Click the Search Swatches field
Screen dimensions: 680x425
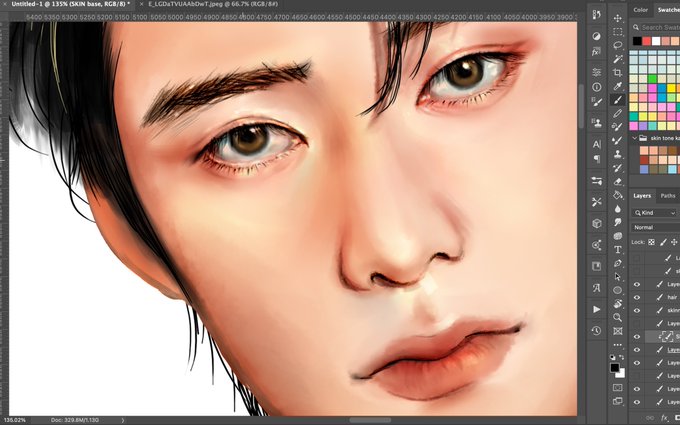[x=659, y=27]
